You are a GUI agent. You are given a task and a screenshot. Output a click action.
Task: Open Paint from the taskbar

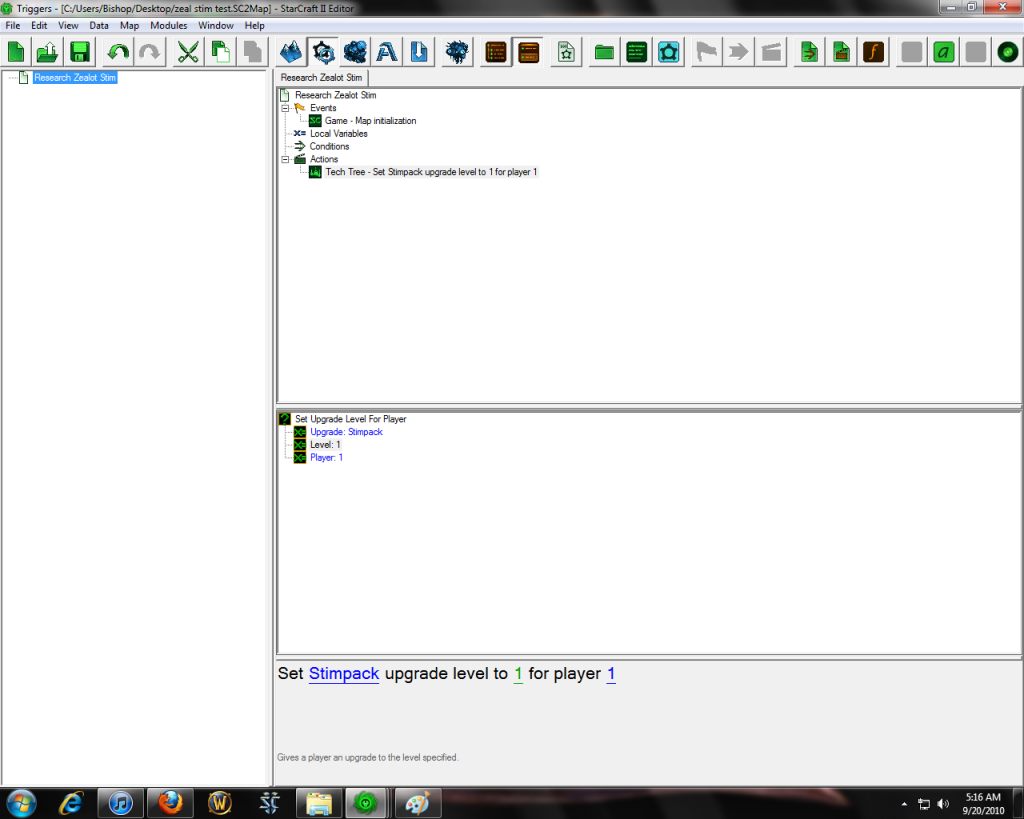click(418, 803)
